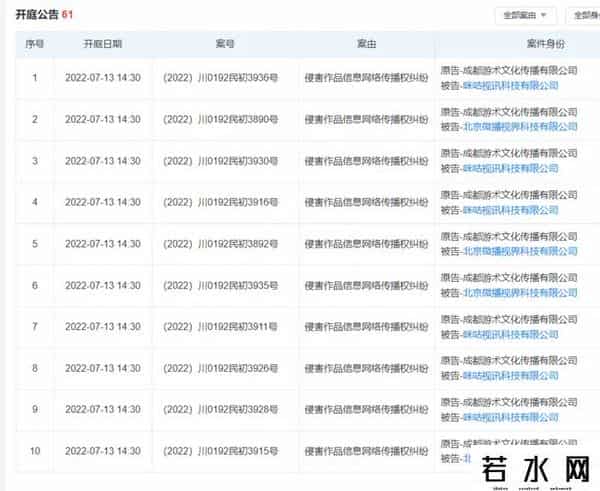Click the 2022-07-13 14:30 date in row 1
The image size is (600, 491).
103,78
